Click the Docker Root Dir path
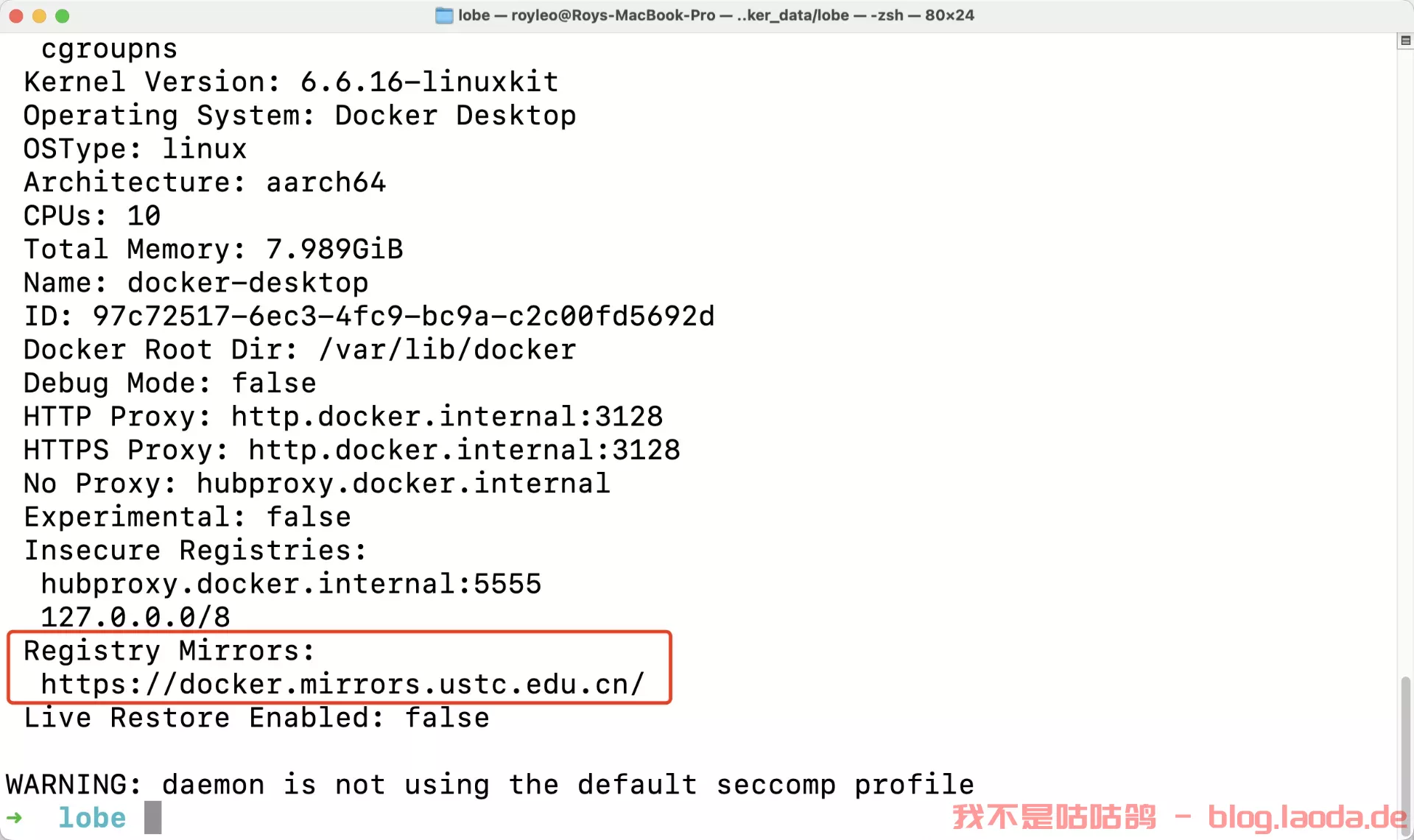The width and height of the screenshot is (1414, 840). (447, 350)
